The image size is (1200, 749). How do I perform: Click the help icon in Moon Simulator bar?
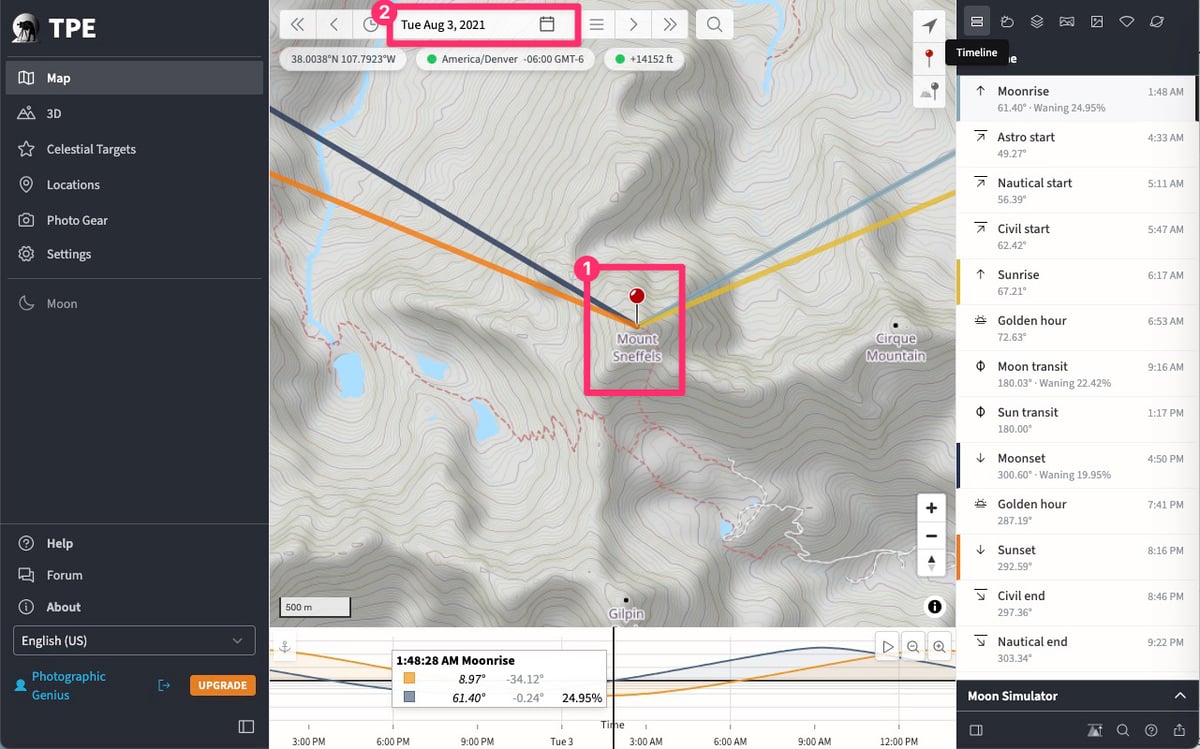pos(1151,730)
